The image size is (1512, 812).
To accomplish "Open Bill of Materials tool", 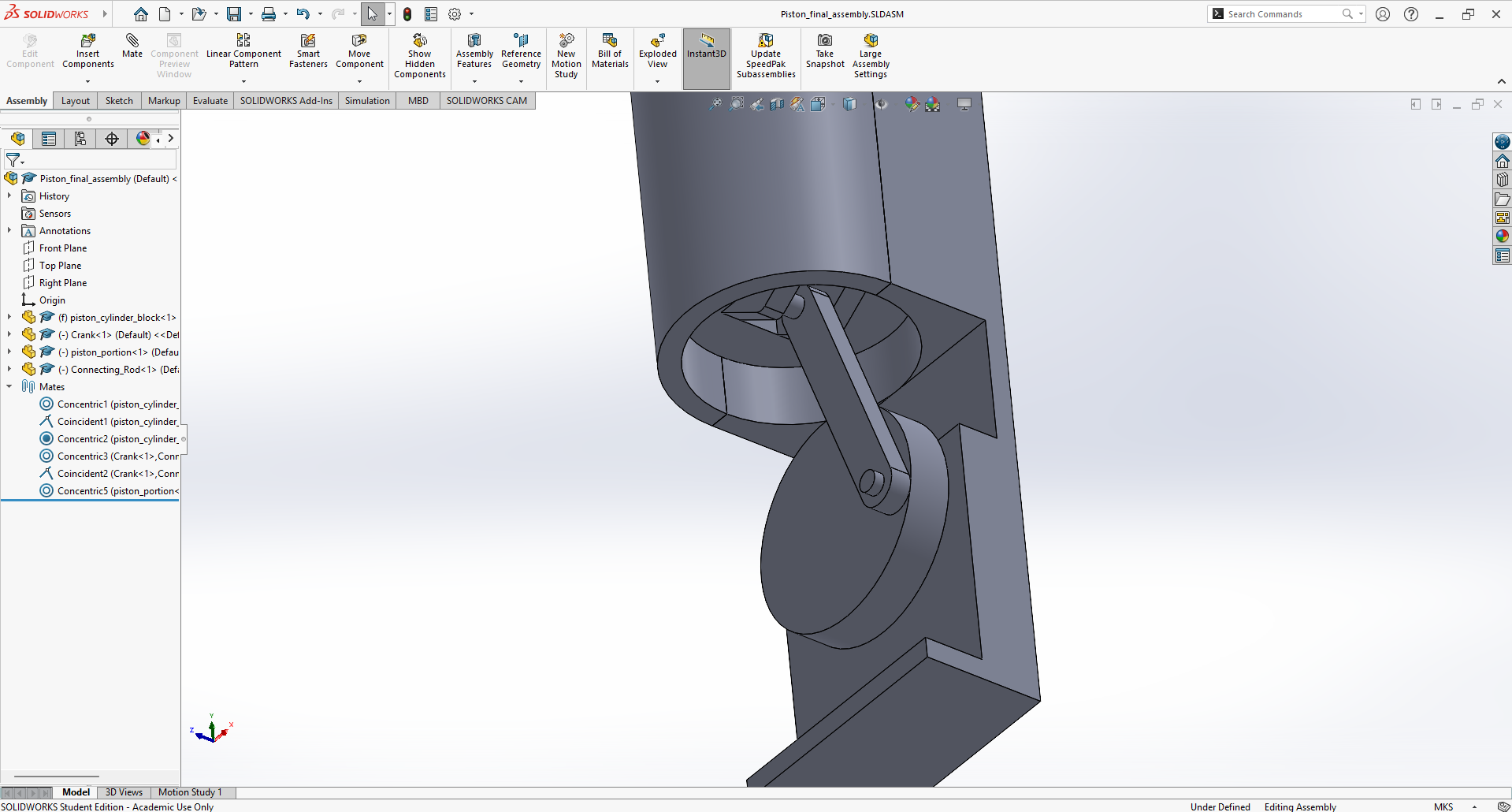I will (610, 50).
